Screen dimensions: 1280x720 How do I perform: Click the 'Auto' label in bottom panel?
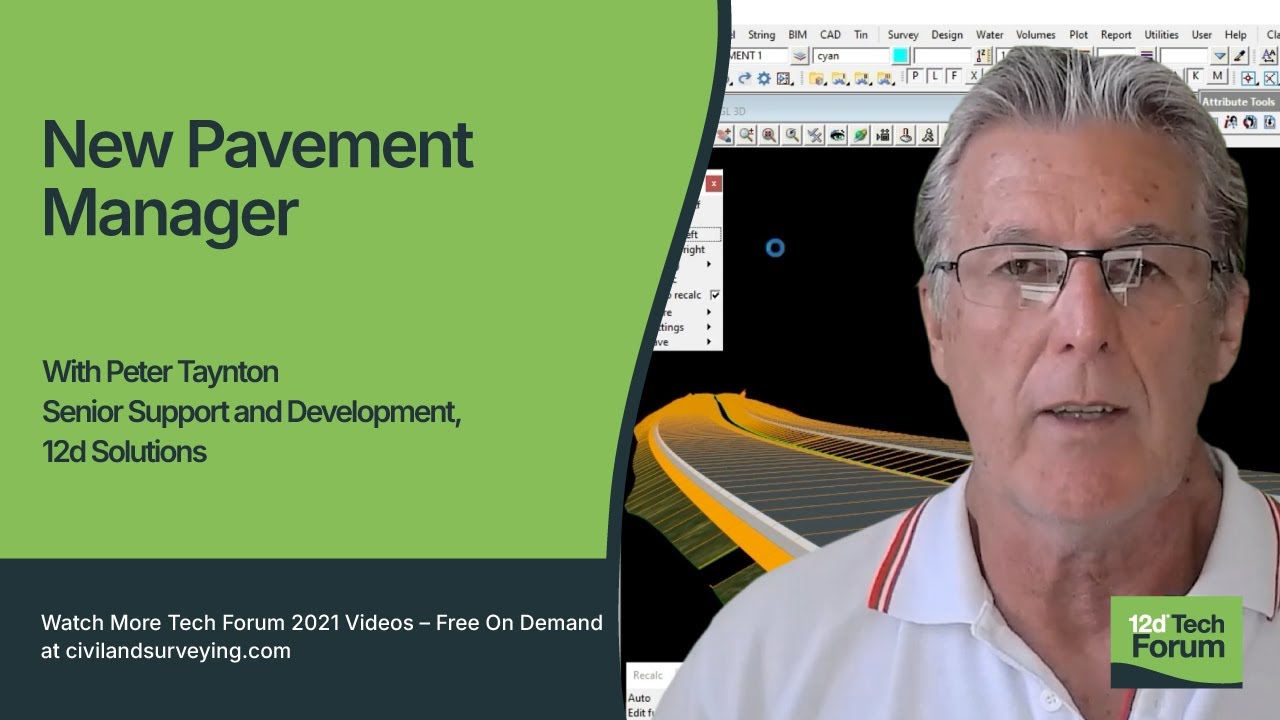pyautogui.click(x=639, y=698)
